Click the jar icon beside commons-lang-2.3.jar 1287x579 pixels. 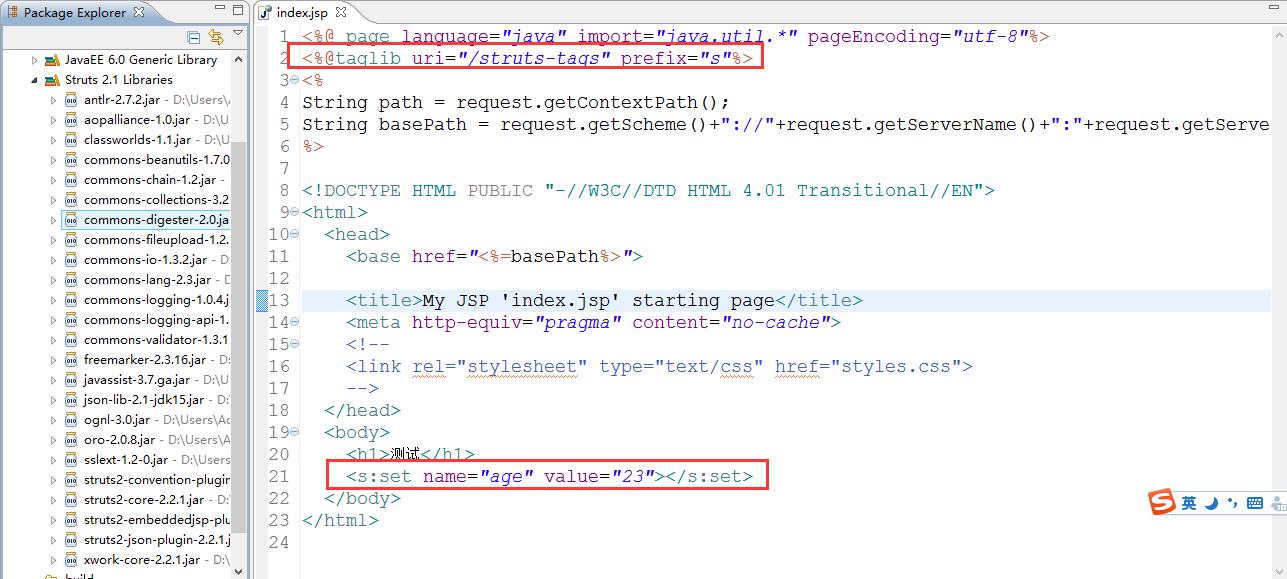[x=72, y=280]
